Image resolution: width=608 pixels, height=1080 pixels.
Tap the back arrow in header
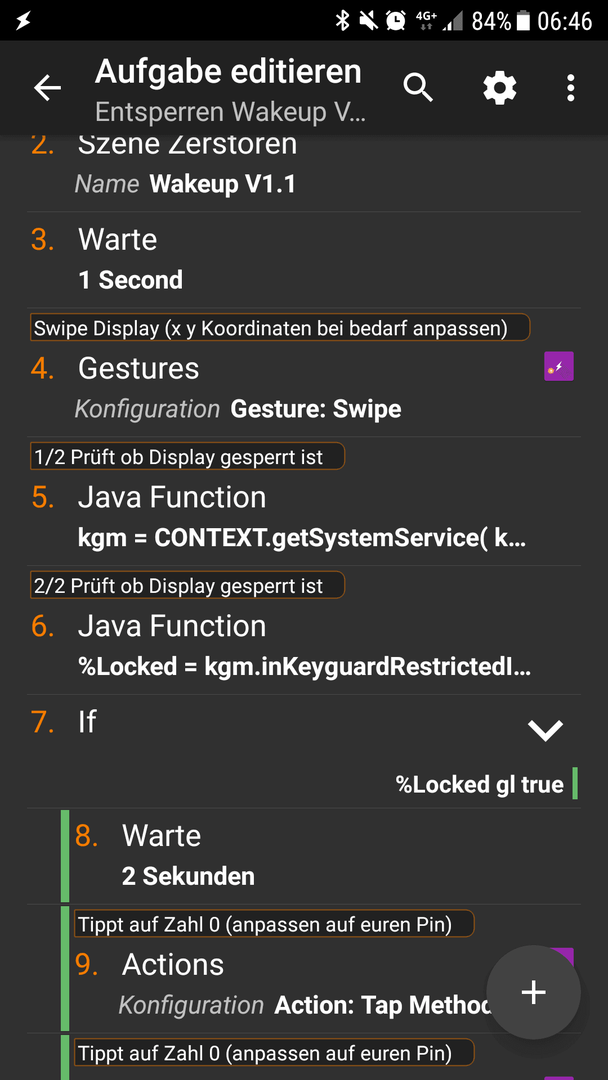[47, 88]
